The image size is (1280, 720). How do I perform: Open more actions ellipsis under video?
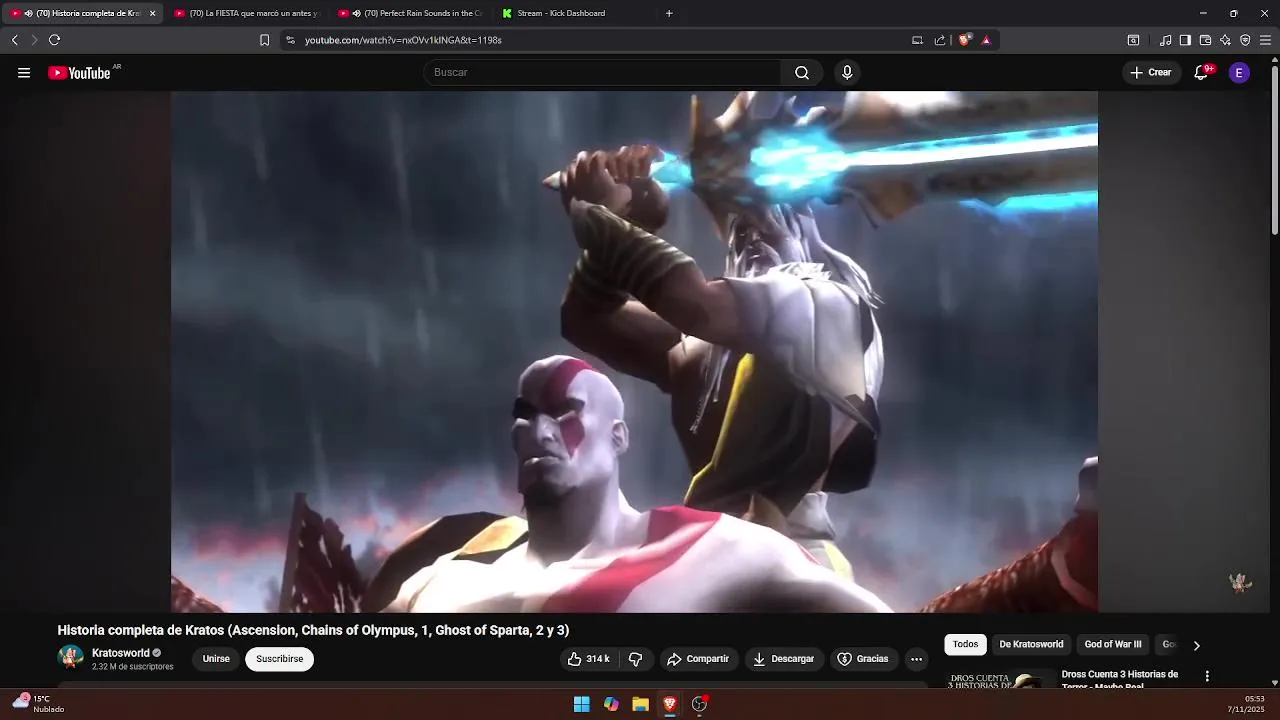click(x=916, y=659)
